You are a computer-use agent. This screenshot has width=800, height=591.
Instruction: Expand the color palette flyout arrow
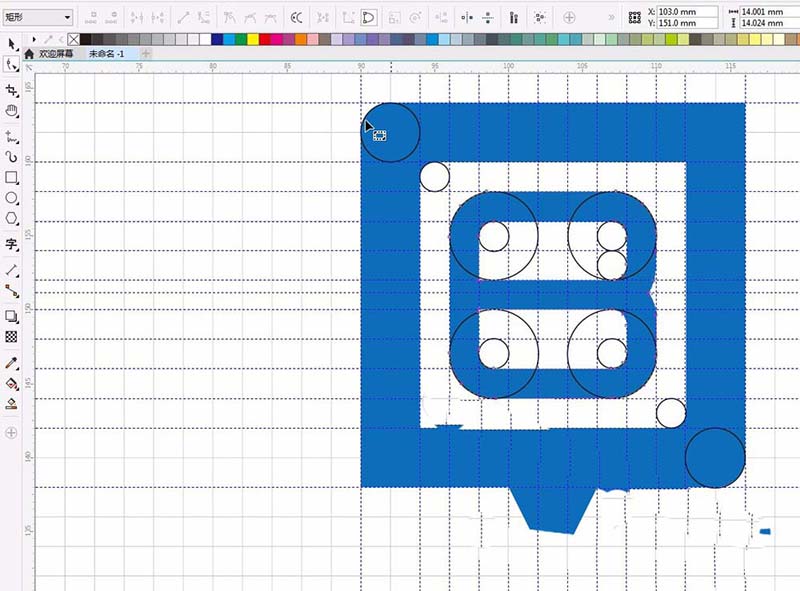pyautogui.click(x=34, y=39)
